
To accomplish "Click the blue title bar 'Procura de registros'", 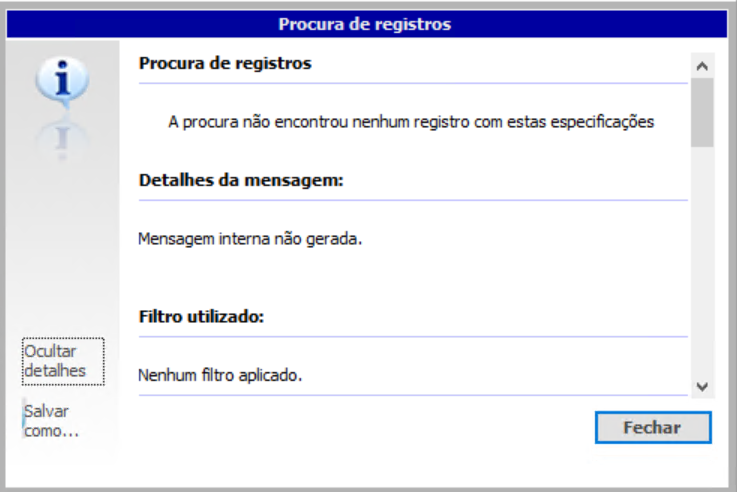I will pos(365,23).
